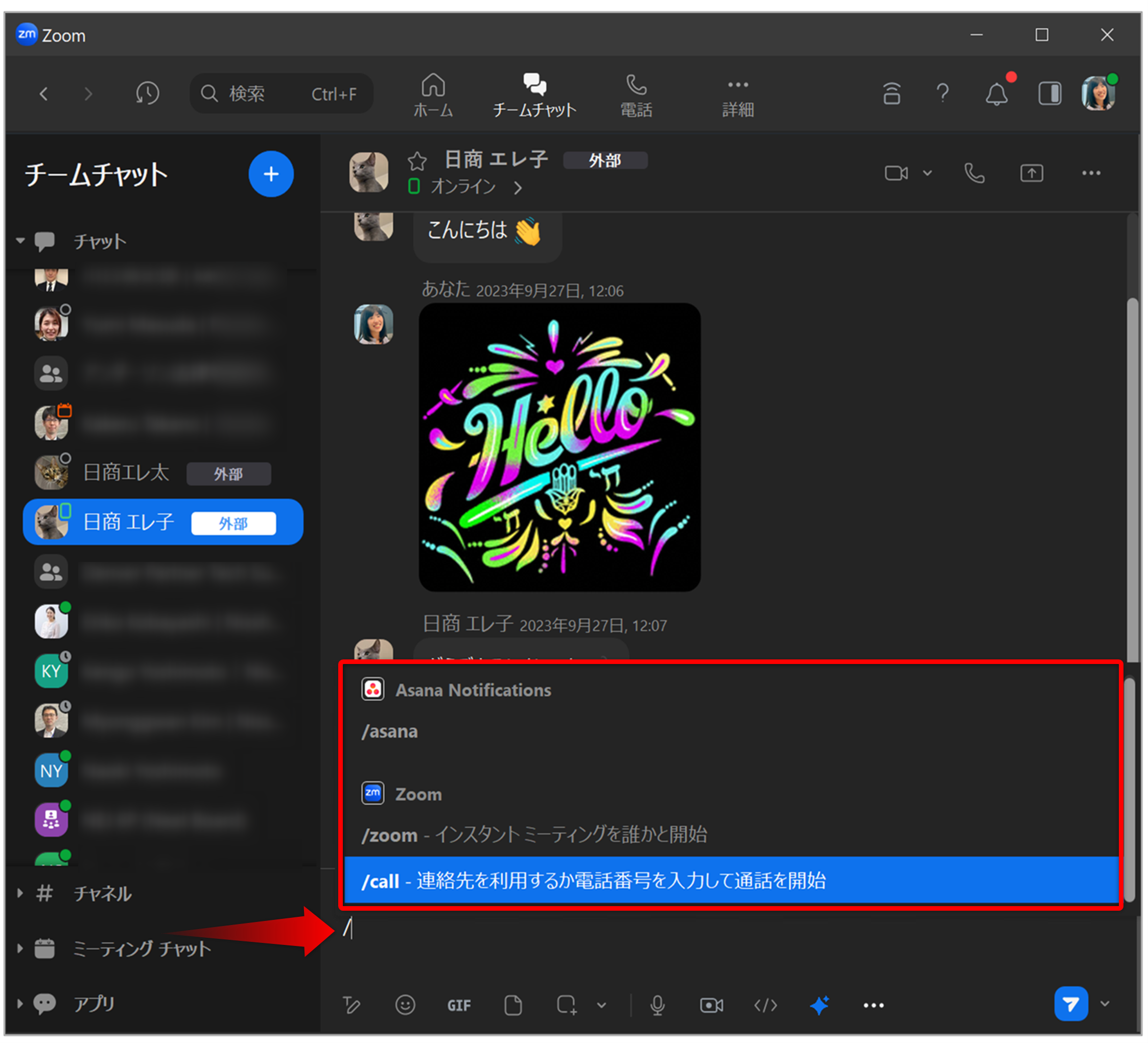Toggle the side panel layout icon
This screenshot has width=1148, height=1043.
[x=1049, y=93]
